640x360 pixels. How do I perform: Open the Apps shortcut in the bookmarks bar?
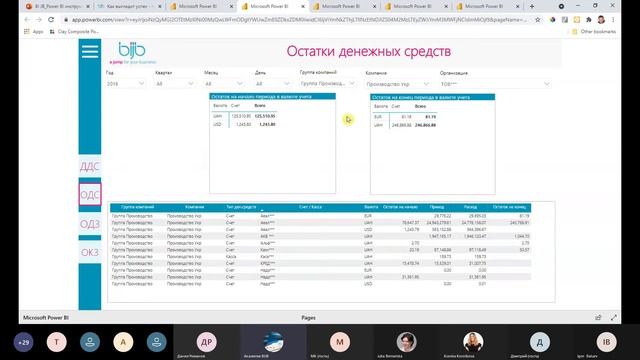click(34, 31)
